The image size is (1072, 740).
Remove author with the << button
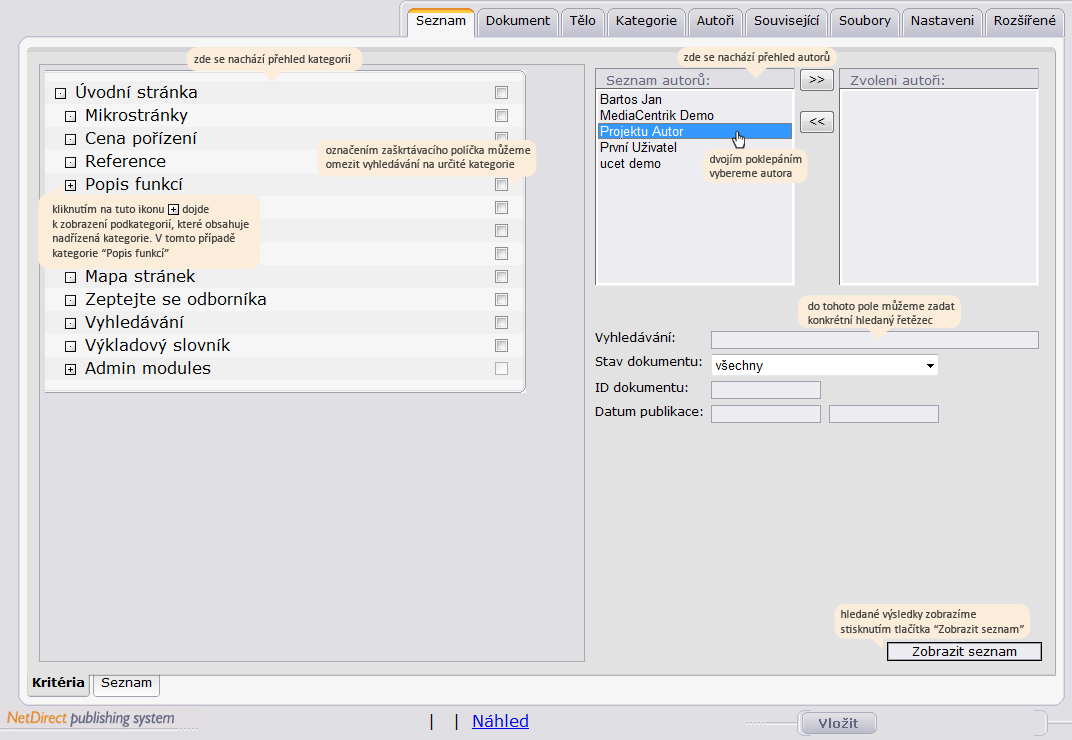(816, 122)
